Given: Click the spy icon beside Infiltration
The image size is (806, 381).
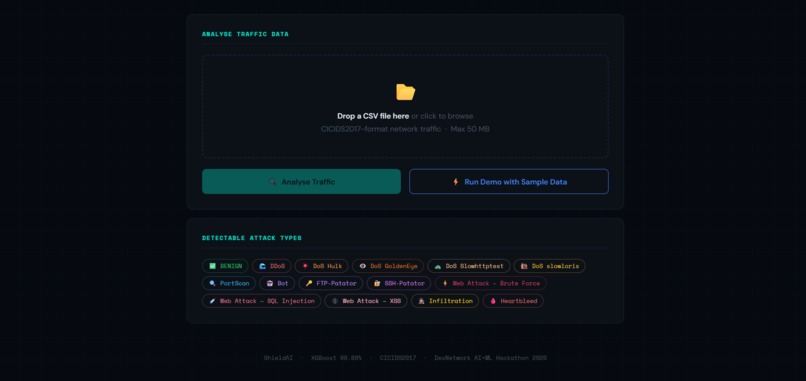Looking at the screenshot, I should [x=422, y=301].
